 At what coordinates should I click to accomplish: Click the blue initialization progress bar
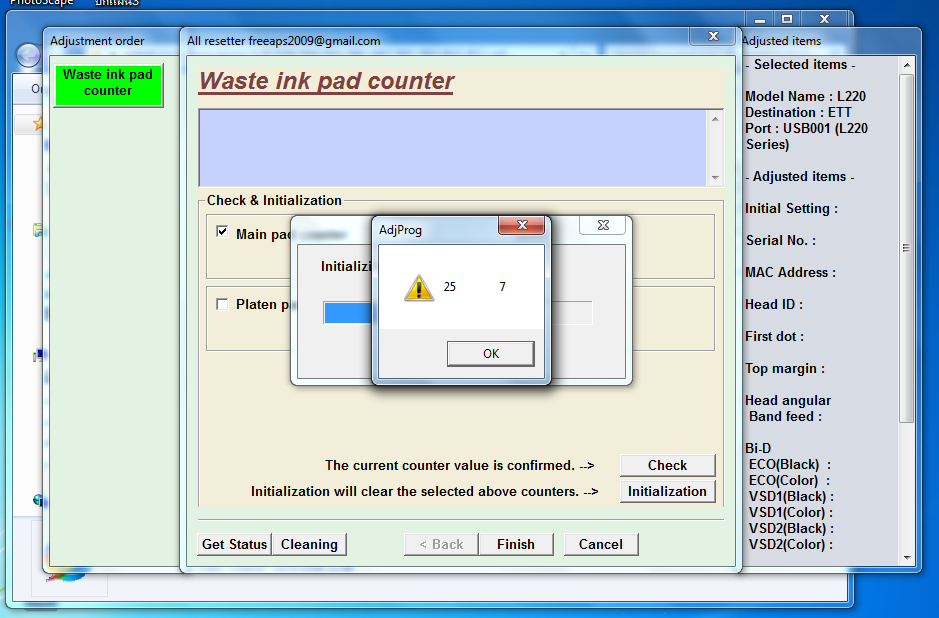pos(347,313)
